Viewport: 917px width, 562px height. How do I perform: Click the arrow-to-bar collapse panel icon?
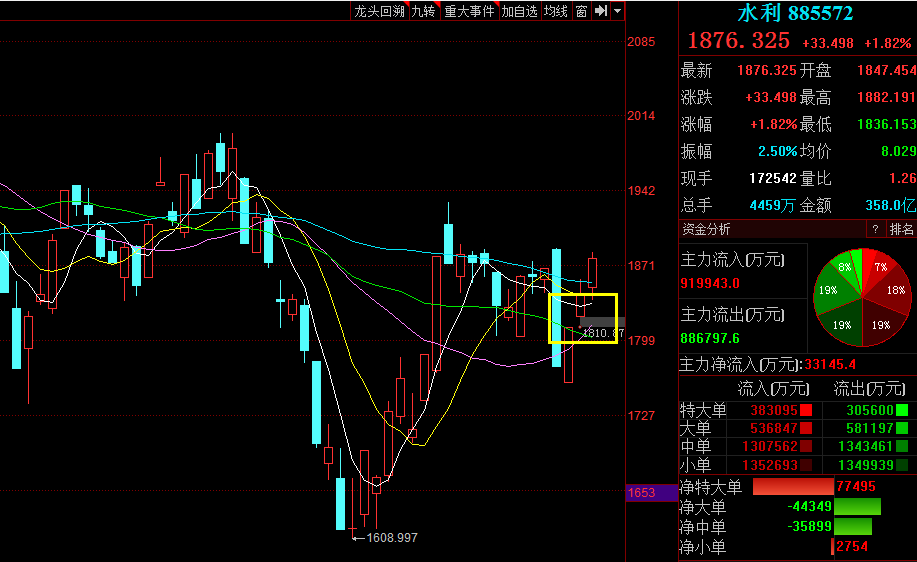coord(600,11)
